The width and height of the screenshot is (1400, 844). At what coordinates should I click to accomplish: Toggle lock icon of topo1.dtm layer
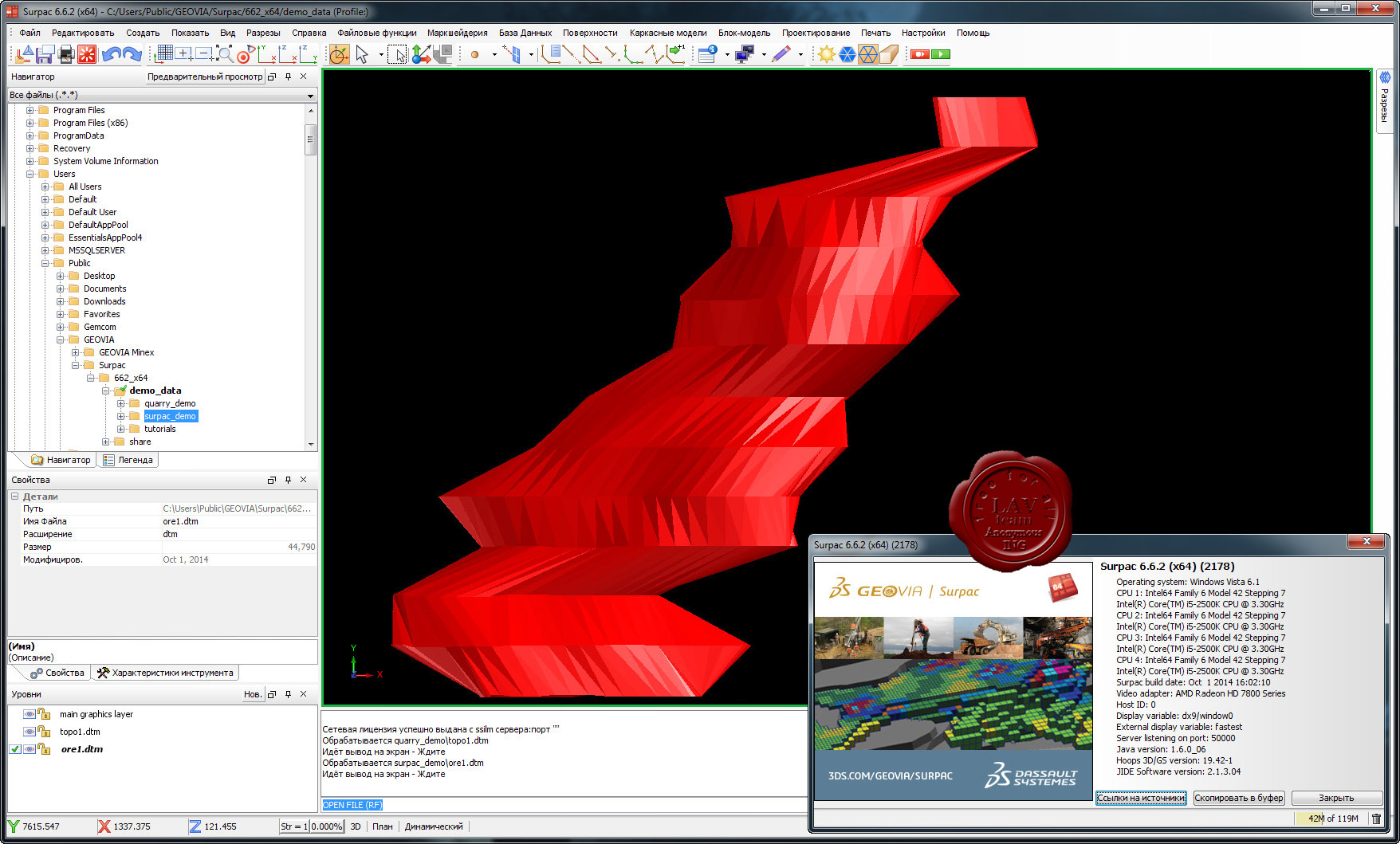pyautogui.click(x=45, y=732)
